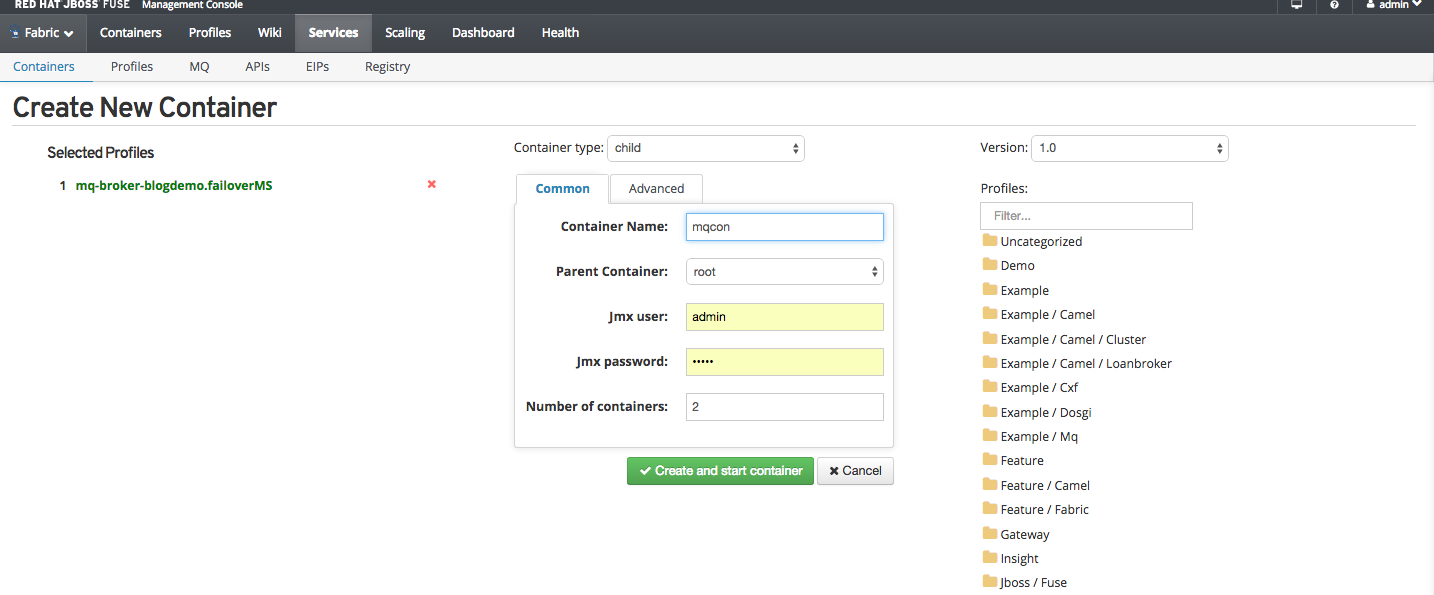The image size is (1434, 595).
Task: Open the Dashboard menu item
Action: click(483, 33)
